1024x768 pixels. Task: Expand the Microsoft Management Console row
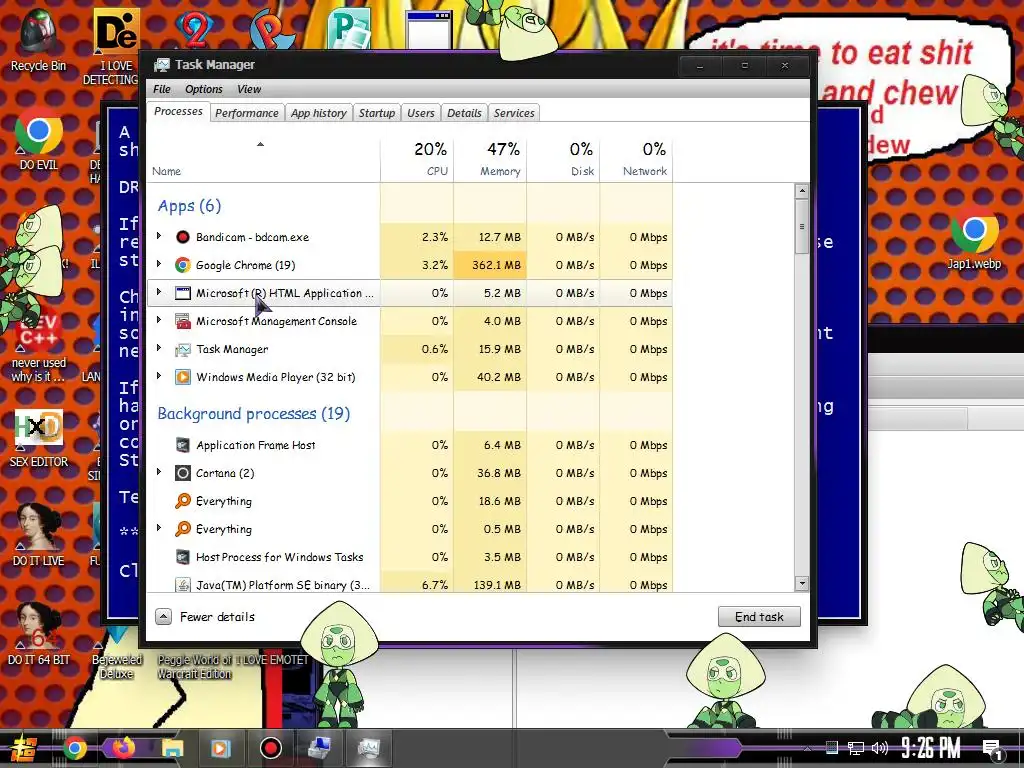(x=159, y=320)
